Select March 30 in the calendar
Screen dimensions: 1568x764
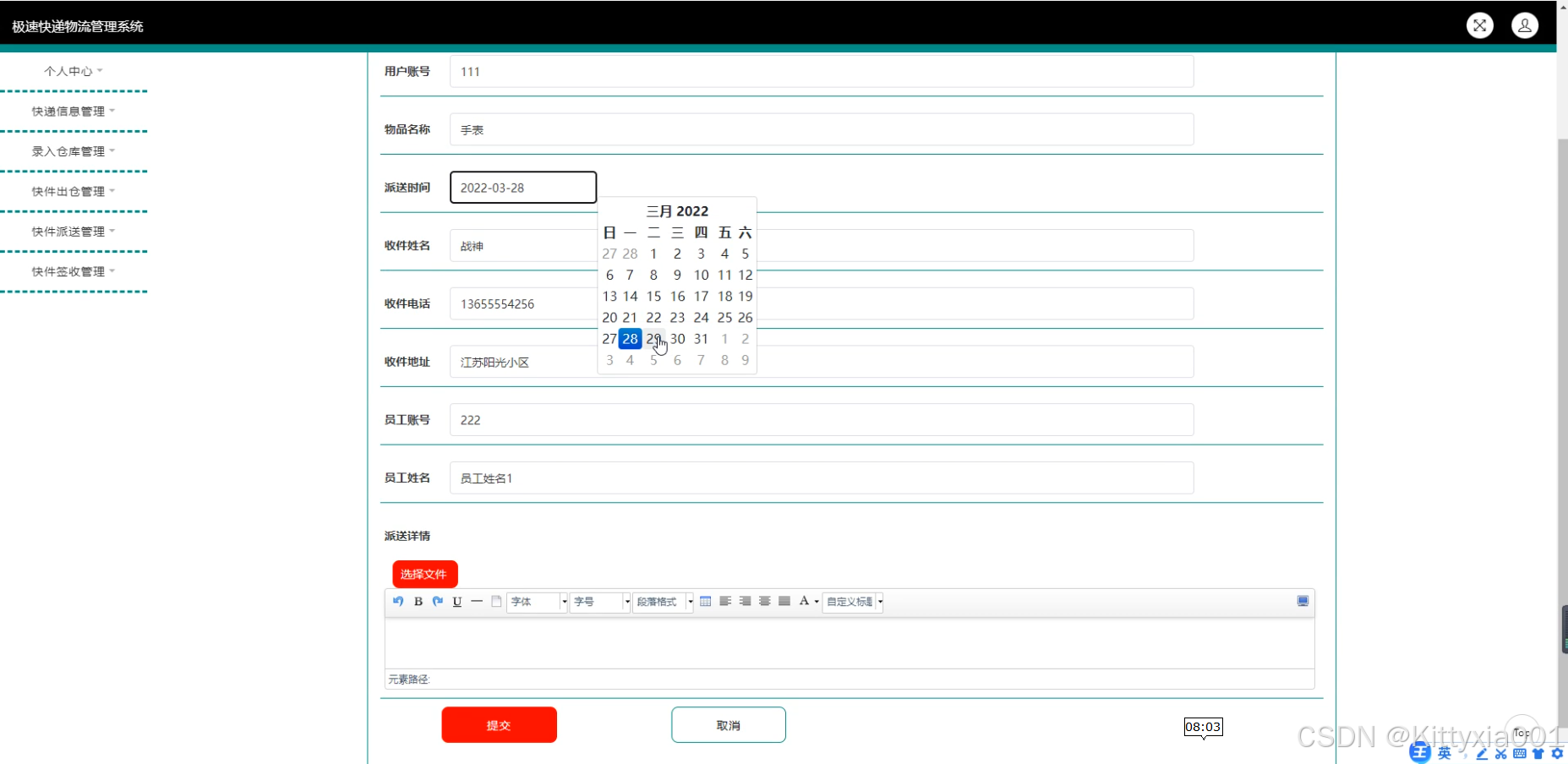pyautogui.click(x=677, y=339)
